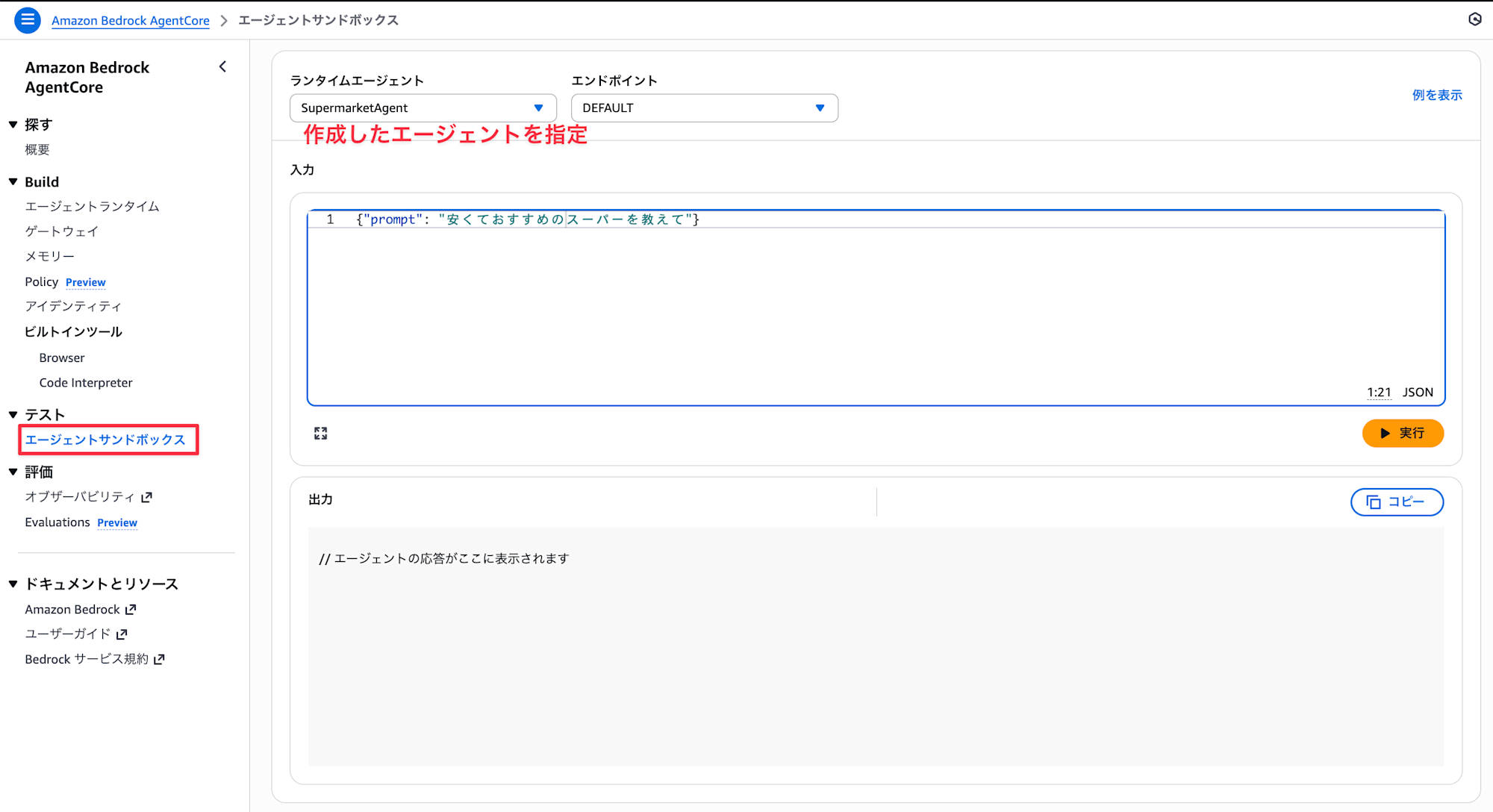The height and width of the screenshot is (812, 1493).
Task: Open the エンドポイント DEFAULT dropdown
Action: click(x=704, y=108)
